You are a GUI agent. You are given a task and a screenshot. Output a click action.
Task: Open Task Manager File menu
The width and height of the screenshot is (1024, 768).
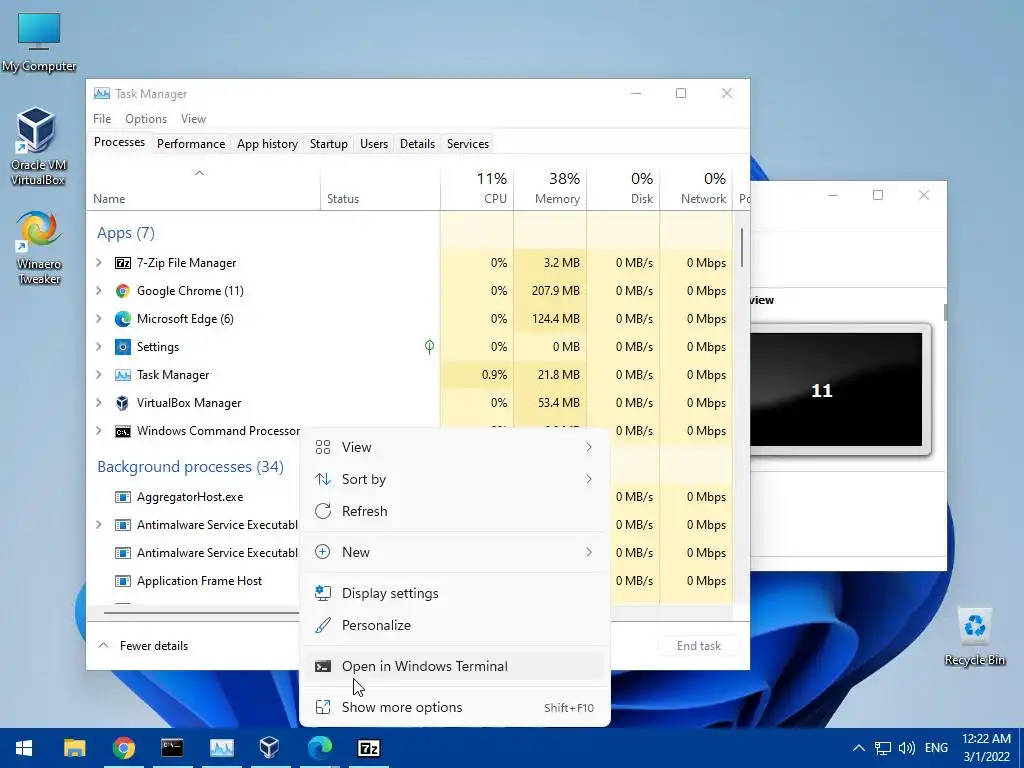click(102, 119)
